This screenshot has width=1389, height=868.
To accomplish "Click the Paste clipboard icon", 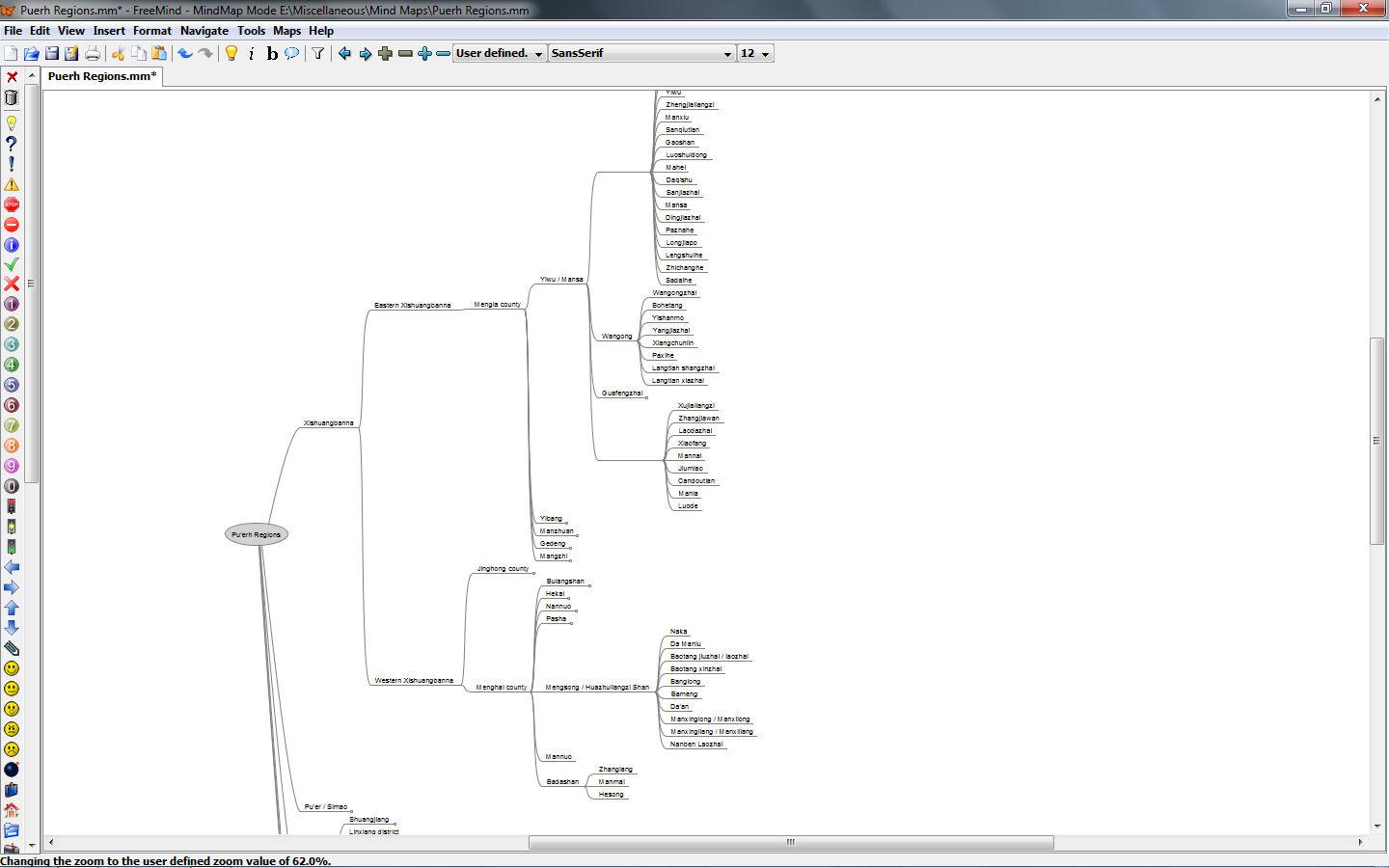I will click(159, 53).
